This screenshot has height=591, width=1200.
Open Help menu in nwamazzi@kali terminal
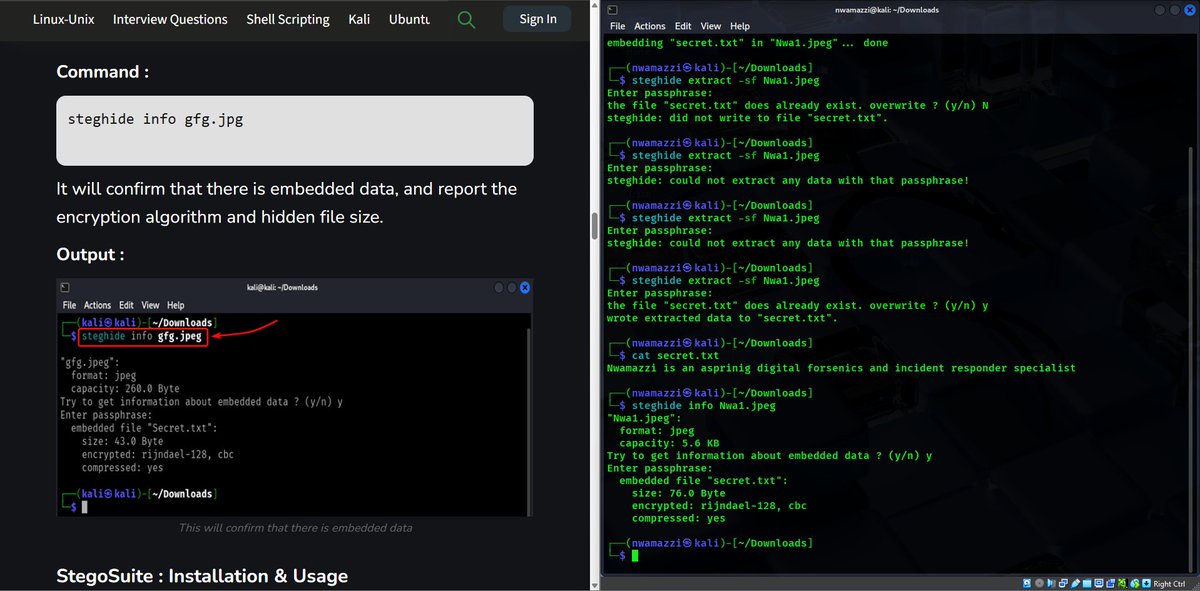click(x=740, y=26)
